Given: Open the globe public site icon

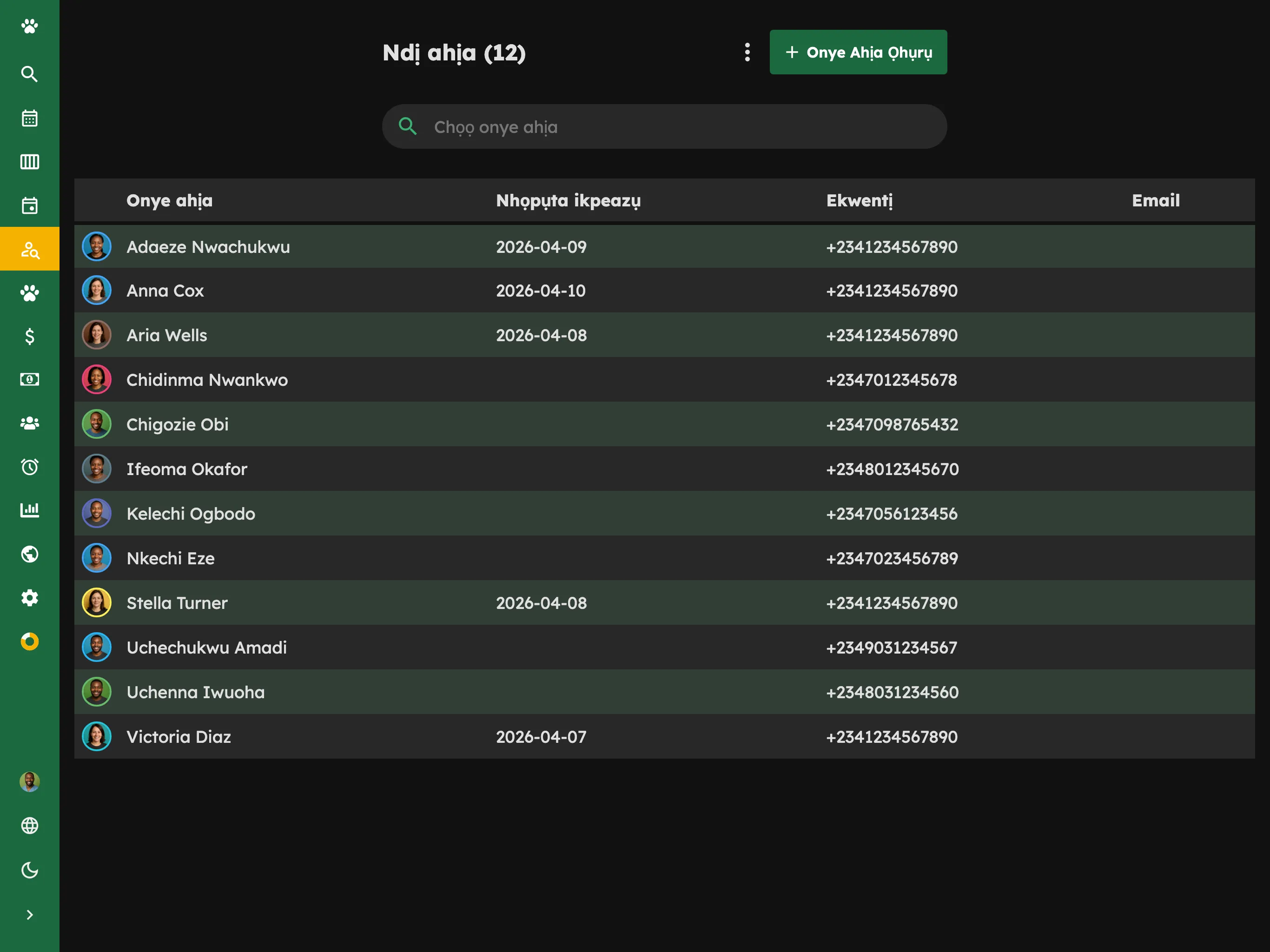Looking at the screenshot, I should point(29,554).
